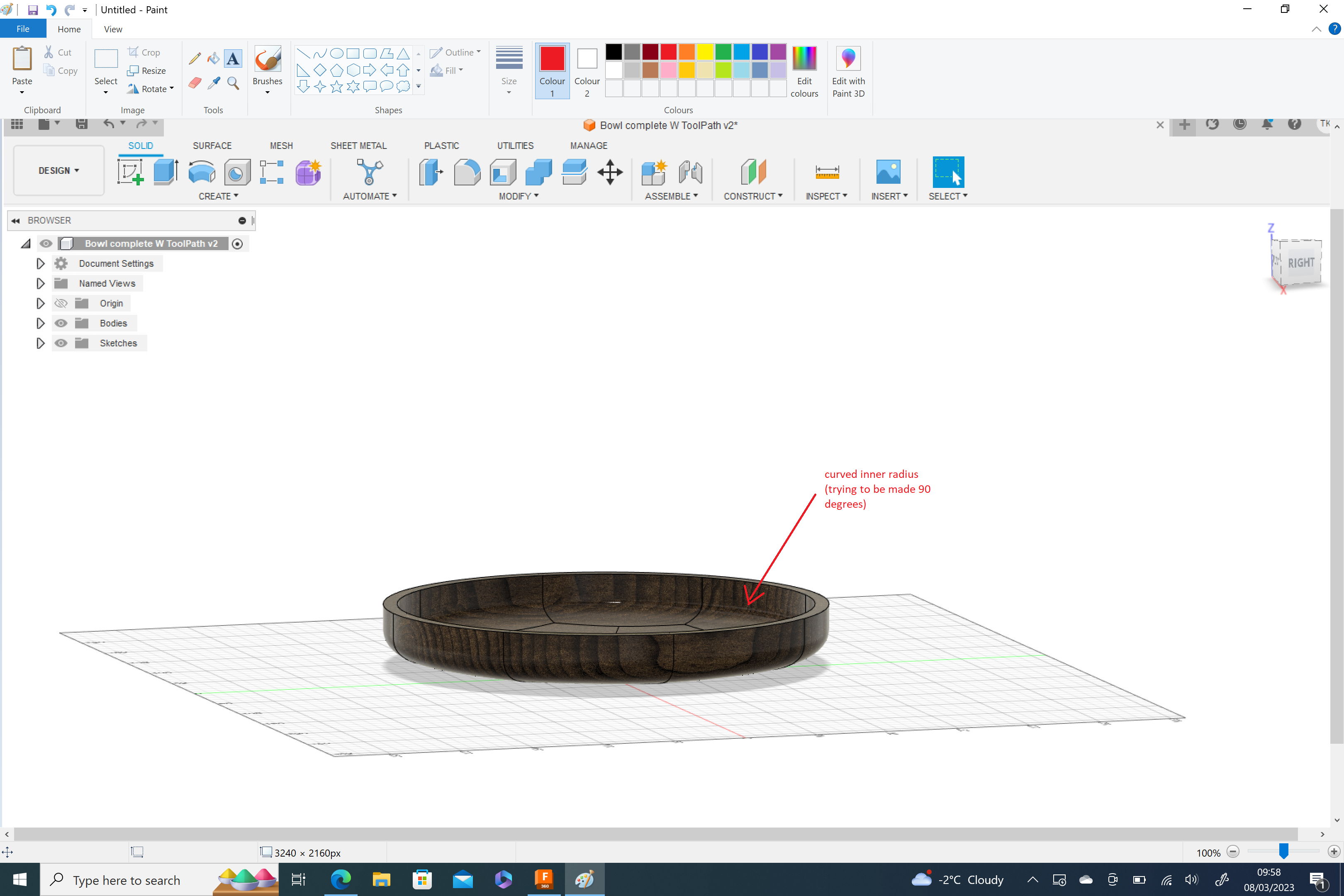
Task: Open the SURFACE tab in Fusion 360
Action: [212, 146]
